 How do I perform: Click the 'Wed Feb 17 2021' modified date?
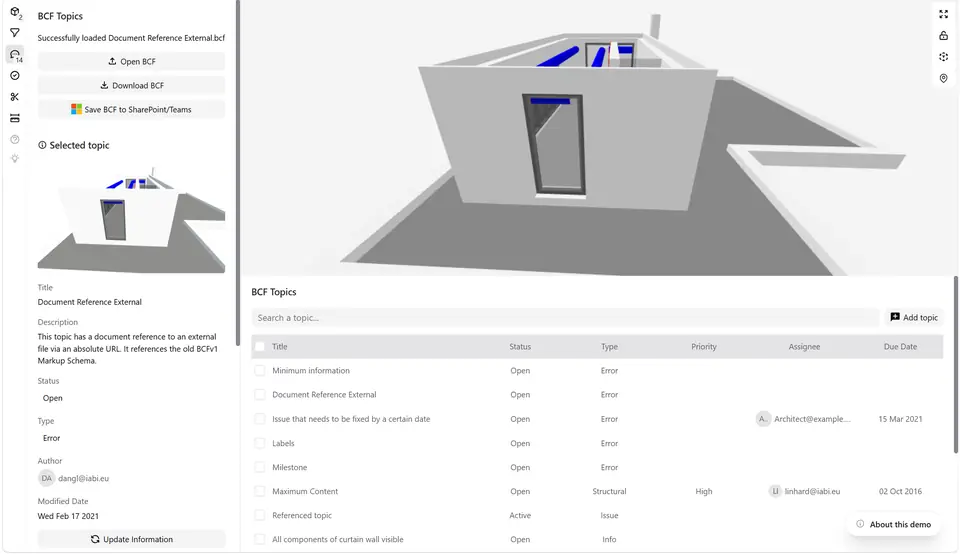coord(68,516)
